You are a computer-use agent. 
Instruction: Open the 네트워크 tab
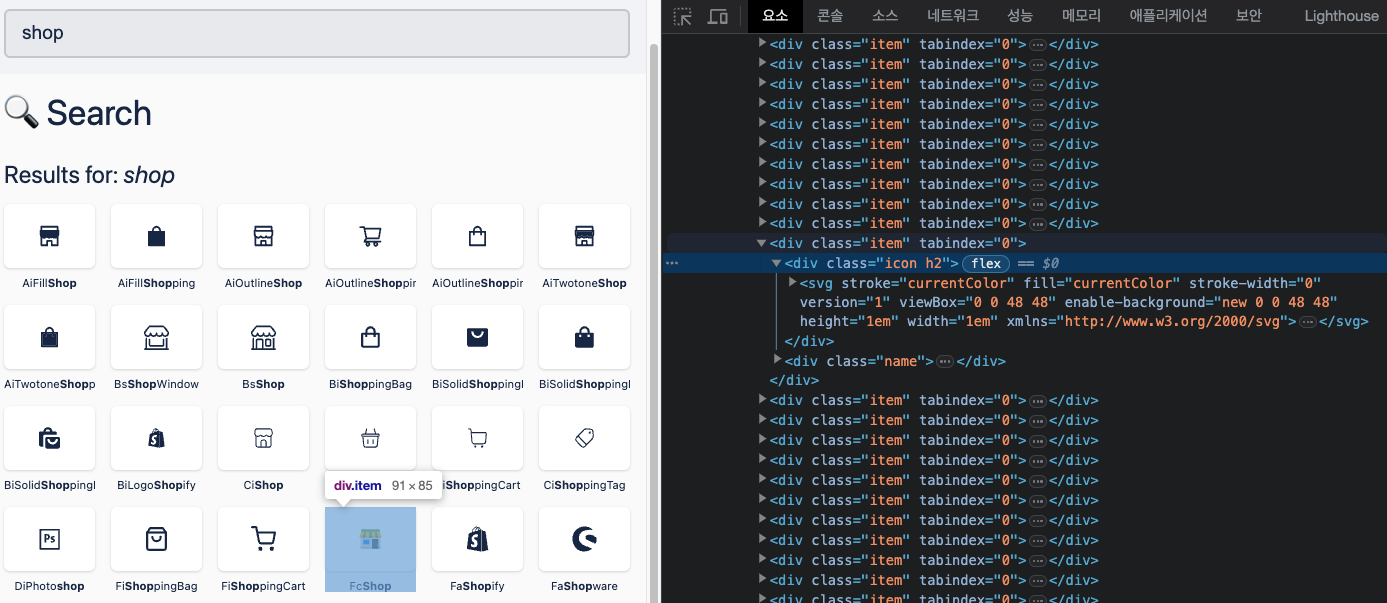[953, 16]
